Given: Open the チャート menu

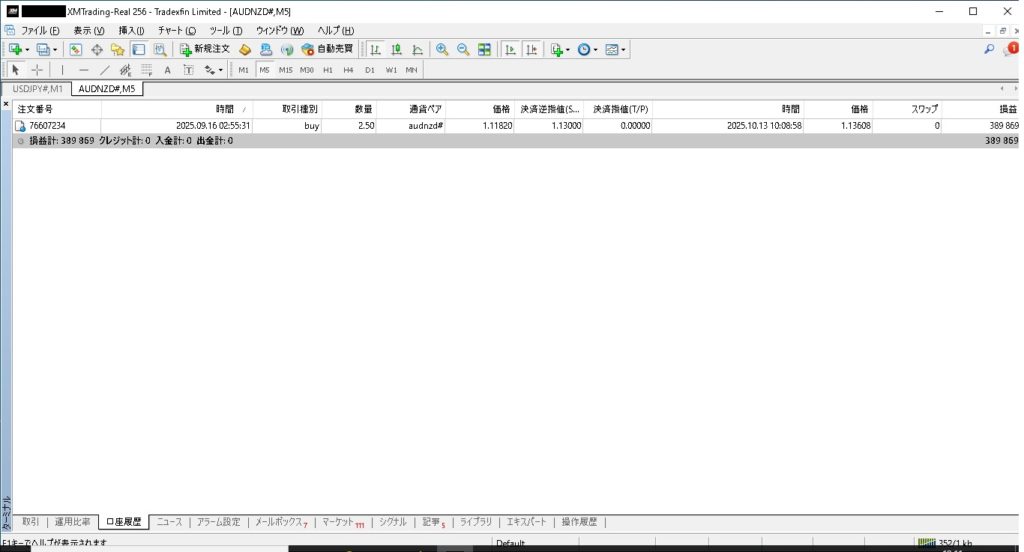Looking at the screenshot, I should tap(176, 30).
